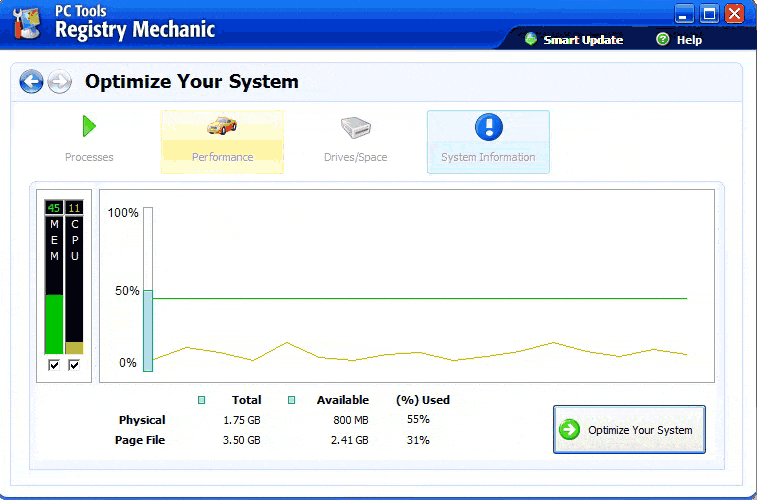Close the Registry Mechanic window
Image resolution: width=757 pixels, height=500 pixels.
click(x=735, y=14)
